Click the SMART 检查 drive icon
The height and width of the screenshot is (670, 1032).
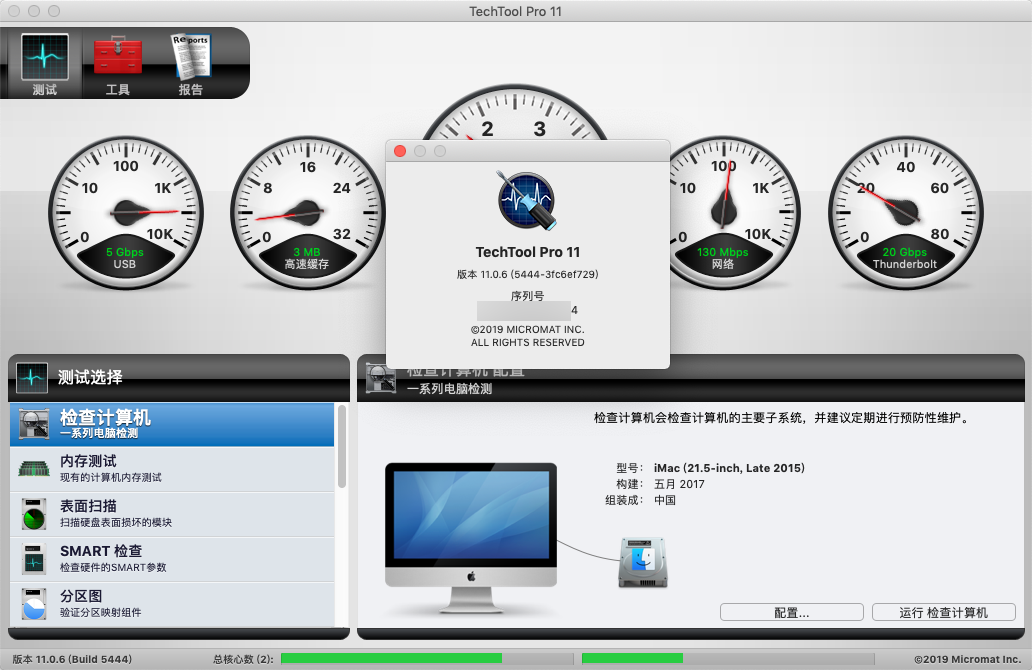tap(34, 559)
